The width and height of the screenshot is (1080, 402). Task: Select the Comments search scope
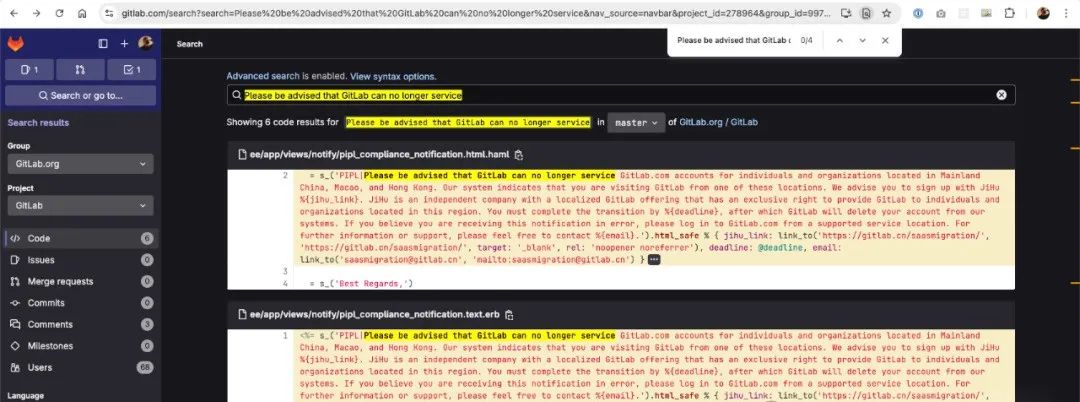tap(81, 324)
